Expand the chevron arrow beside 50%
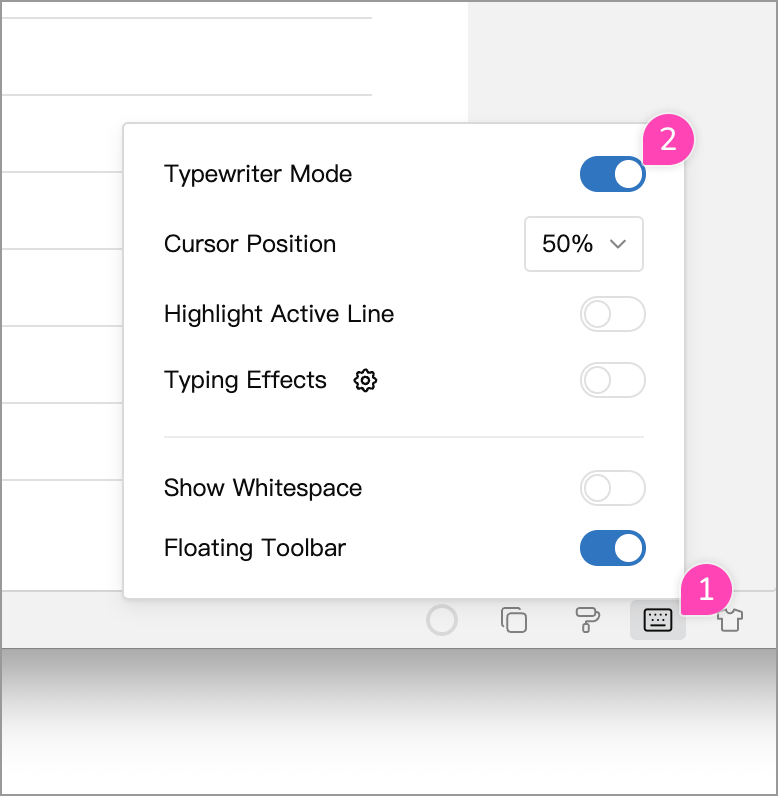Image resolution: width=778 pixels, height=796 pixels. pos(618,244)
